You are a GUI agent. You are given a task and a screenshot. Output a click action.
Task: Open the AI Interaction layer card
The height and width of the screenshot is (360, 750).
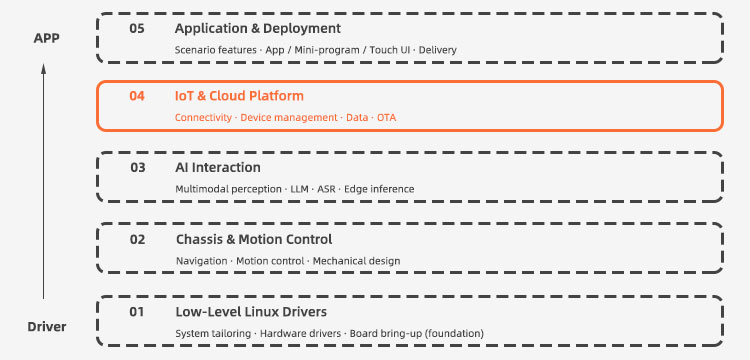409,177
